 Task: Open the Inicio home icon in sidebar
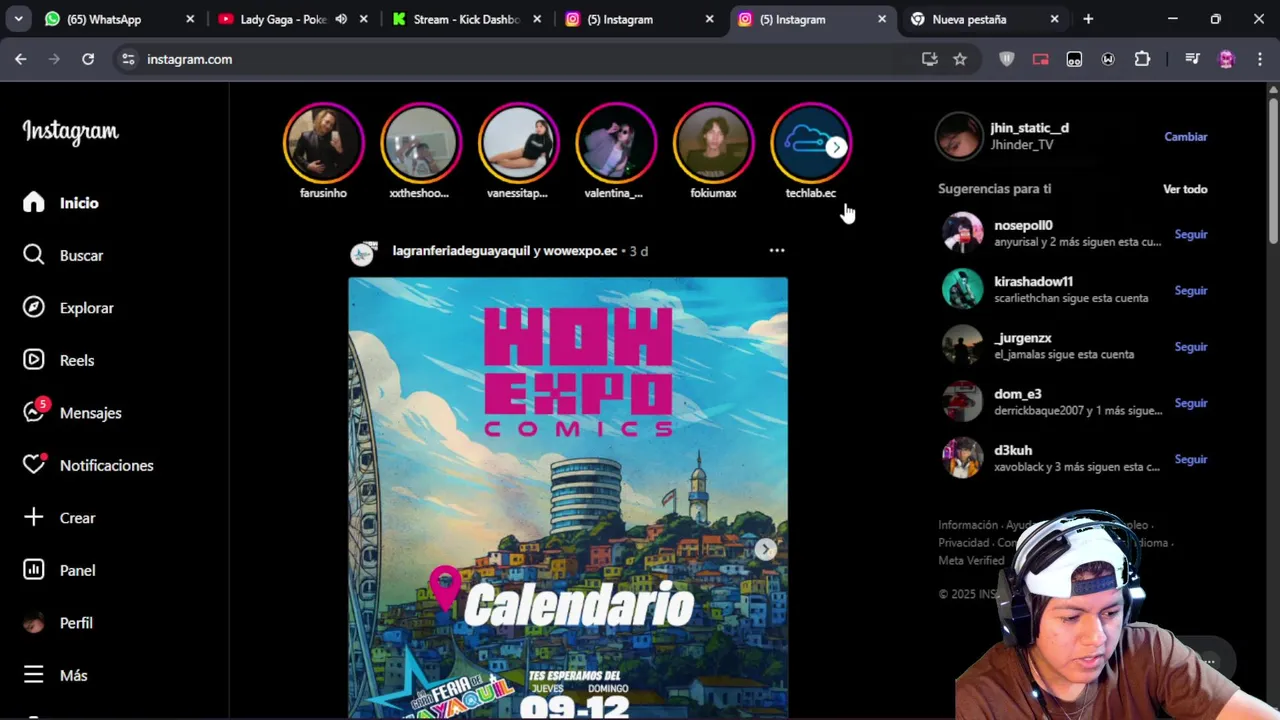[34, 203]
